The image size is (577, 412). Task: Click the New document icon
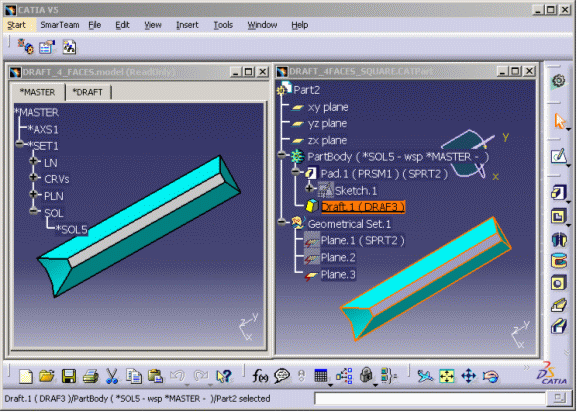(x=26, y=376)
